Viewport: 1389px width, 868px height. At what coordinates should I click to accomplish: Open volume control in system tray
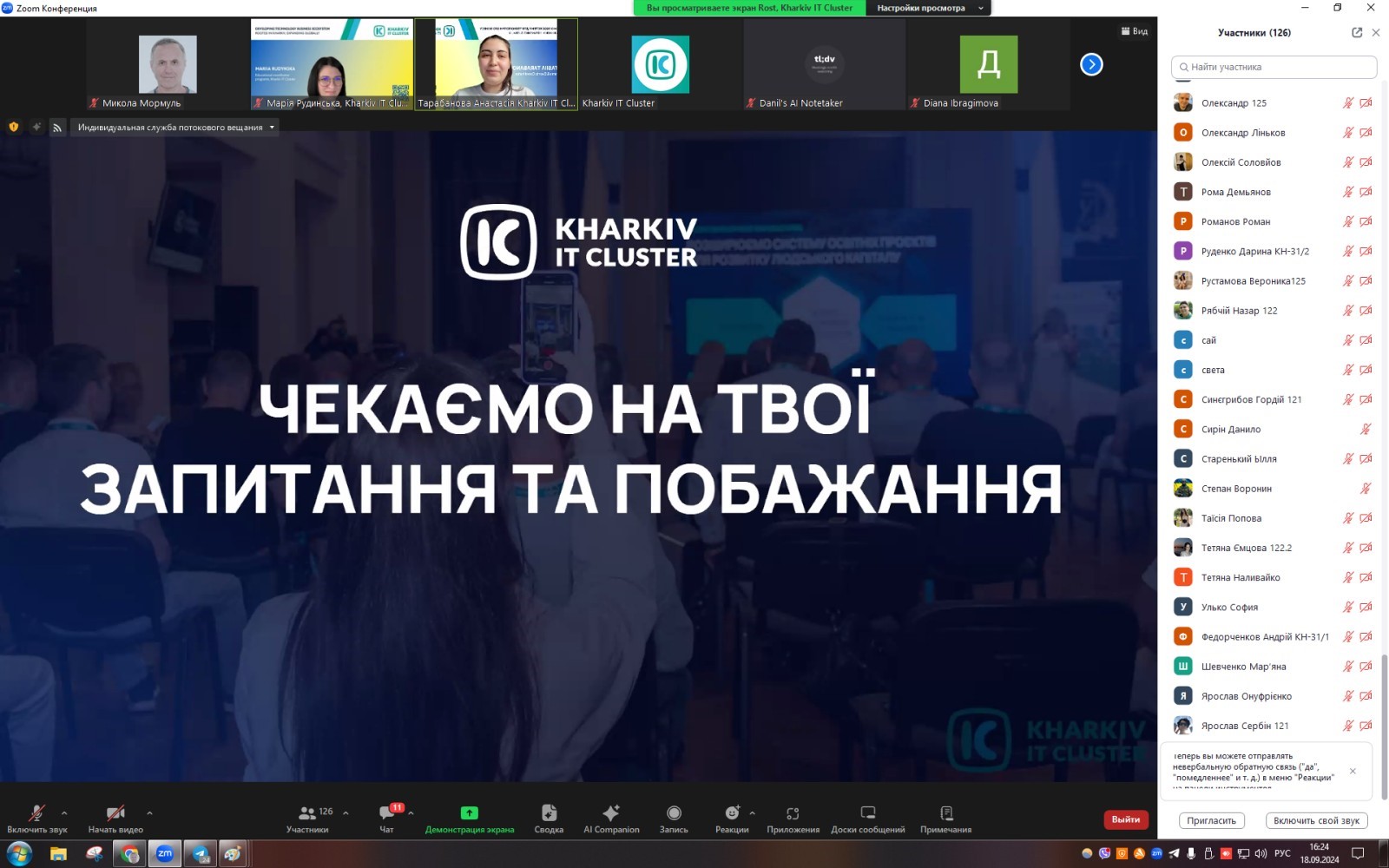point(1260,853)
